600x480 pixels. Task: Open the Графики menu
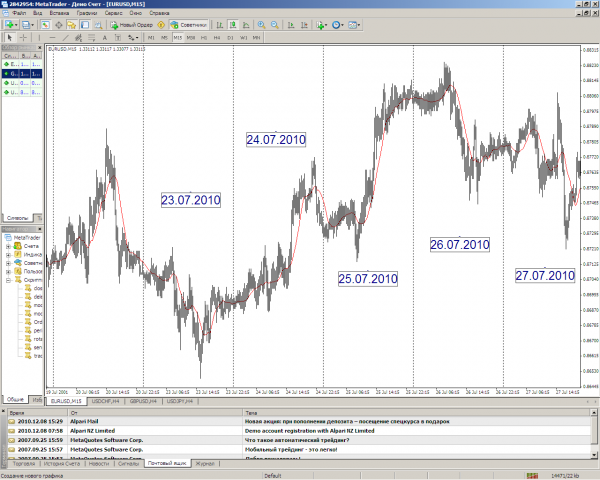click(x=86, y=13)
